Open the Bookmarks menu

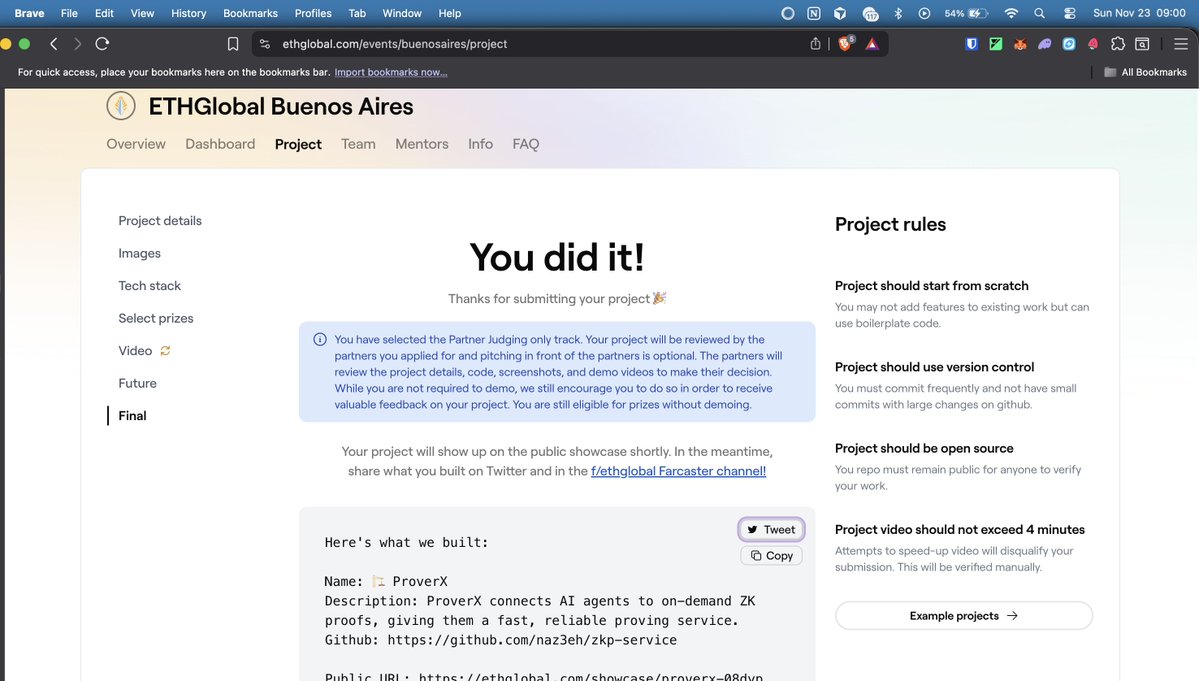(250, 13)
